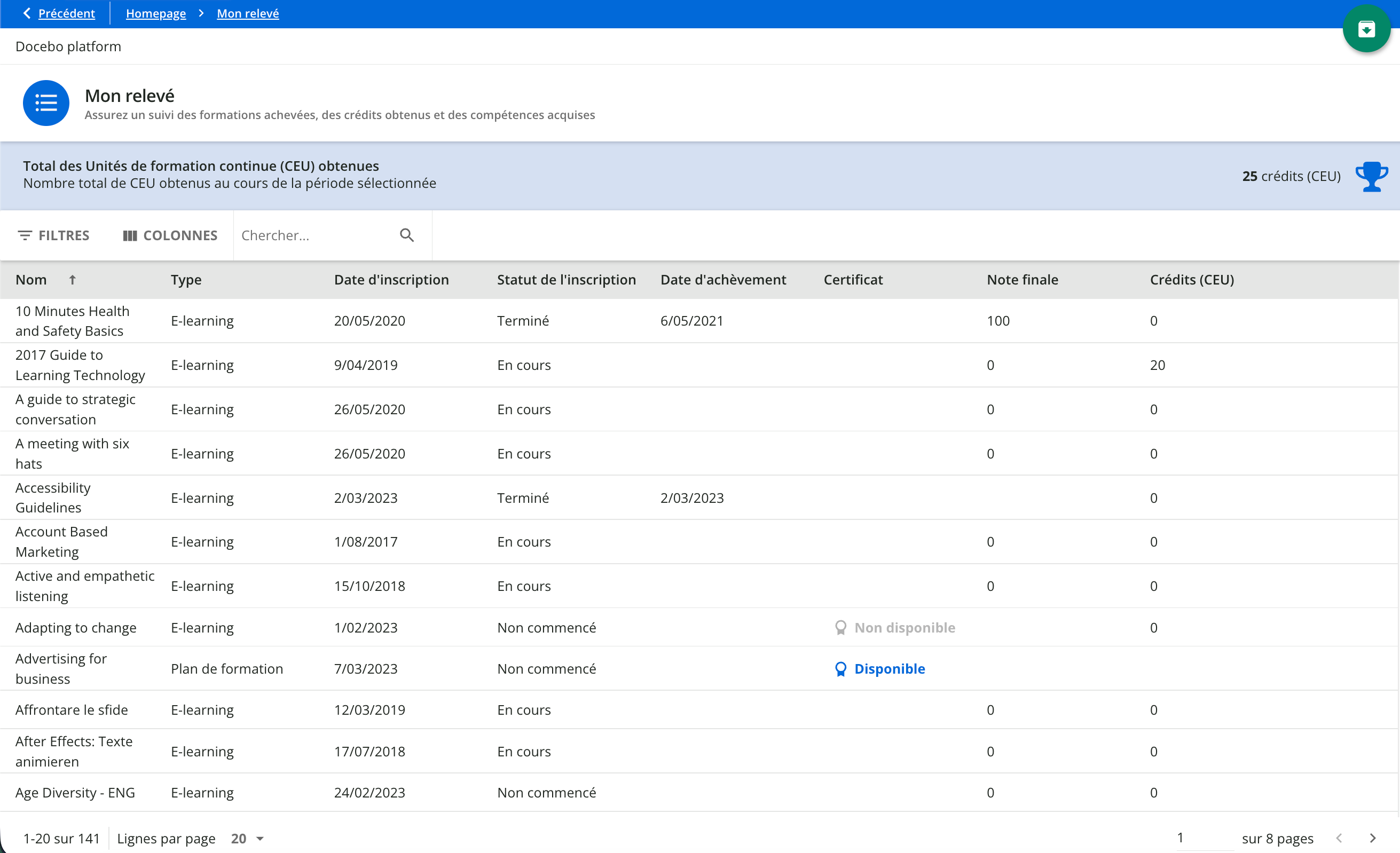Image resolution: width=1400 pixels, height=853 pixels.
Task: Click the Disponible certificate ribbon icon
Action: coord(840,669)
